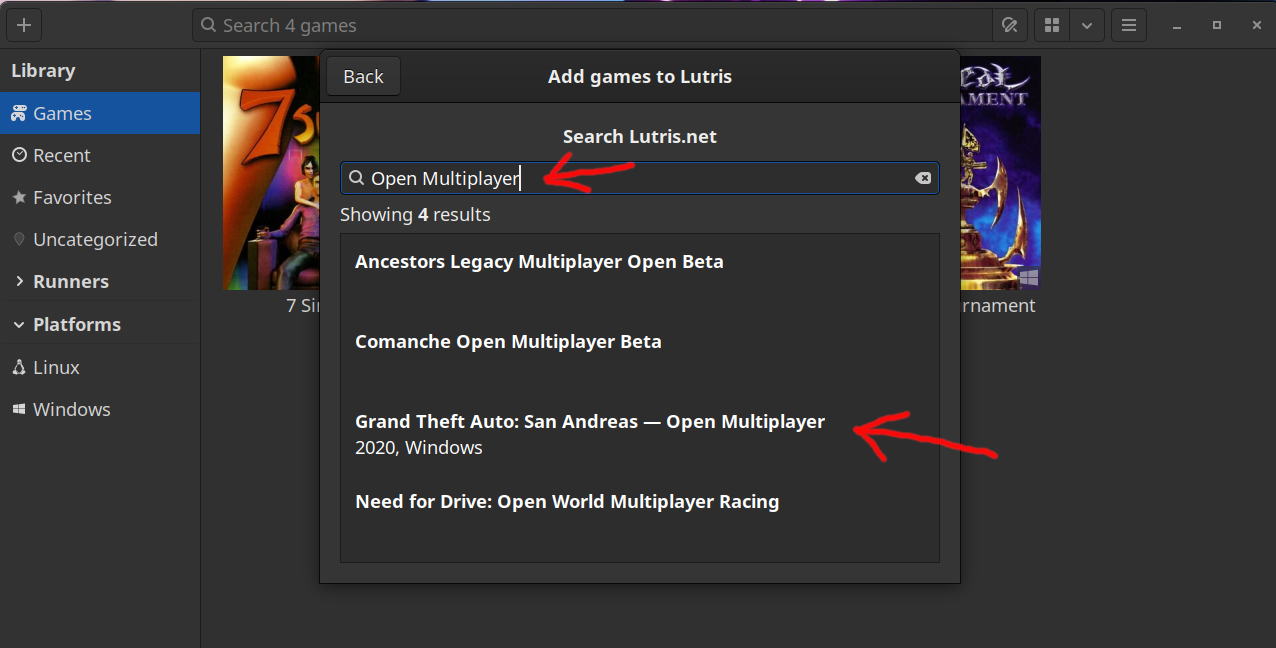
Task: Minimize the Lutris window
Action: coord(1179,25)
